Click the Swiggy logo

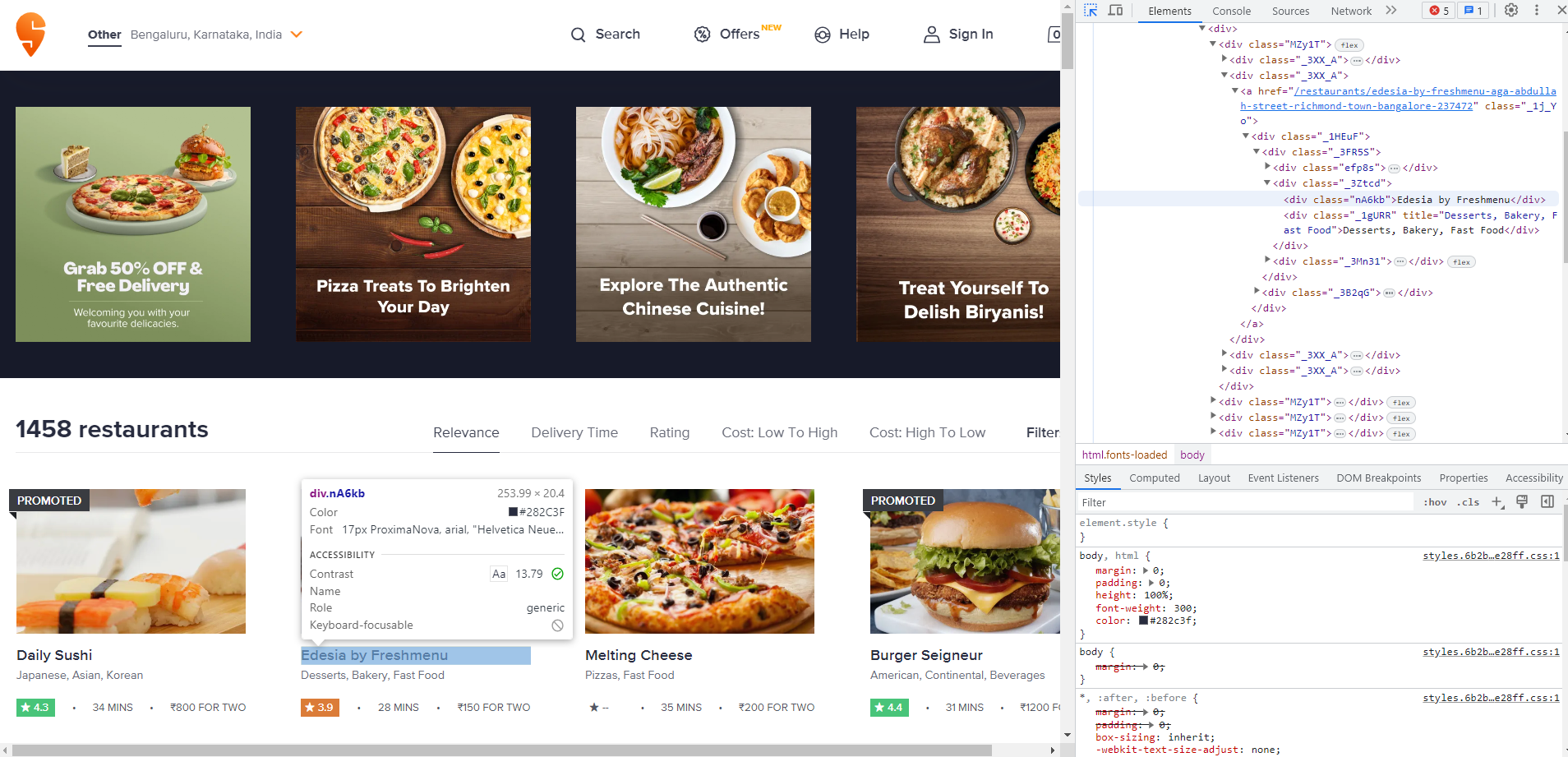coord(30,34)
